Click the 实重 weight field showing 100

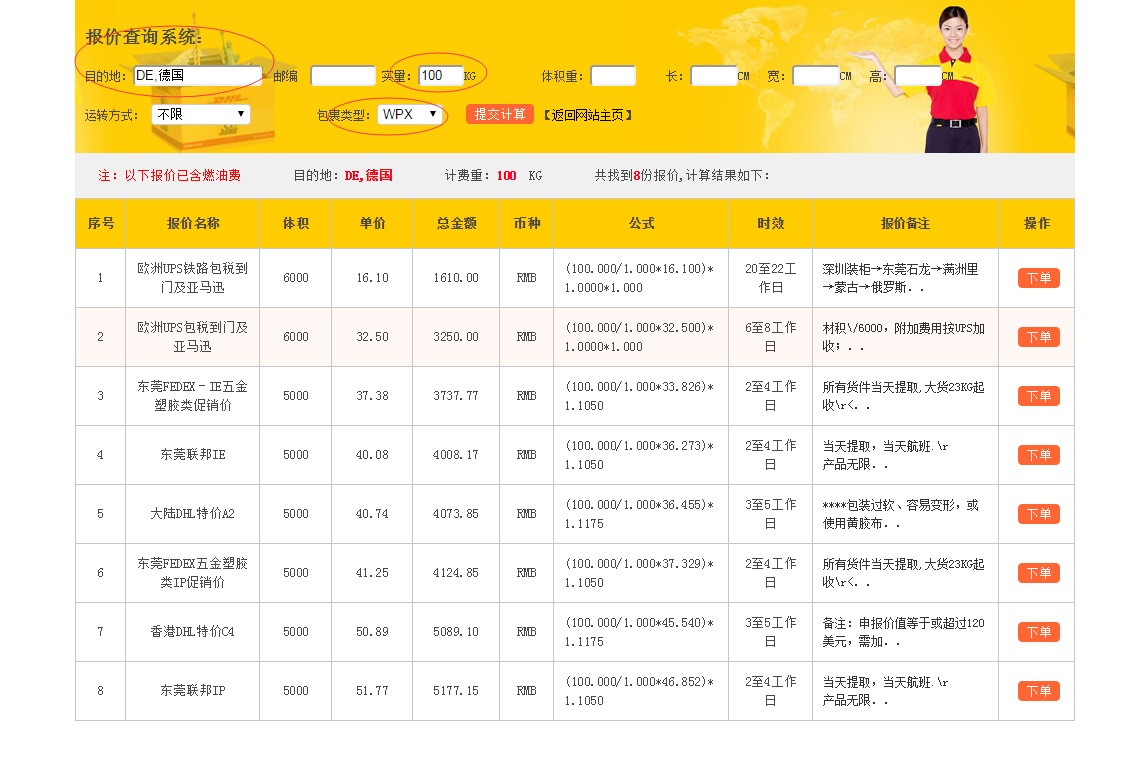[x=441, y=76]
